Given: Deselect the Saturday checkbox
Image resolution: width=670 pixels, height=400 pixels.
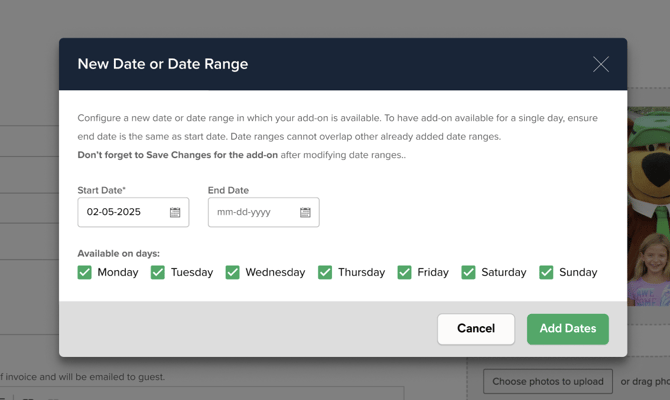Looking at the screenshot, I should pos(468,272).
